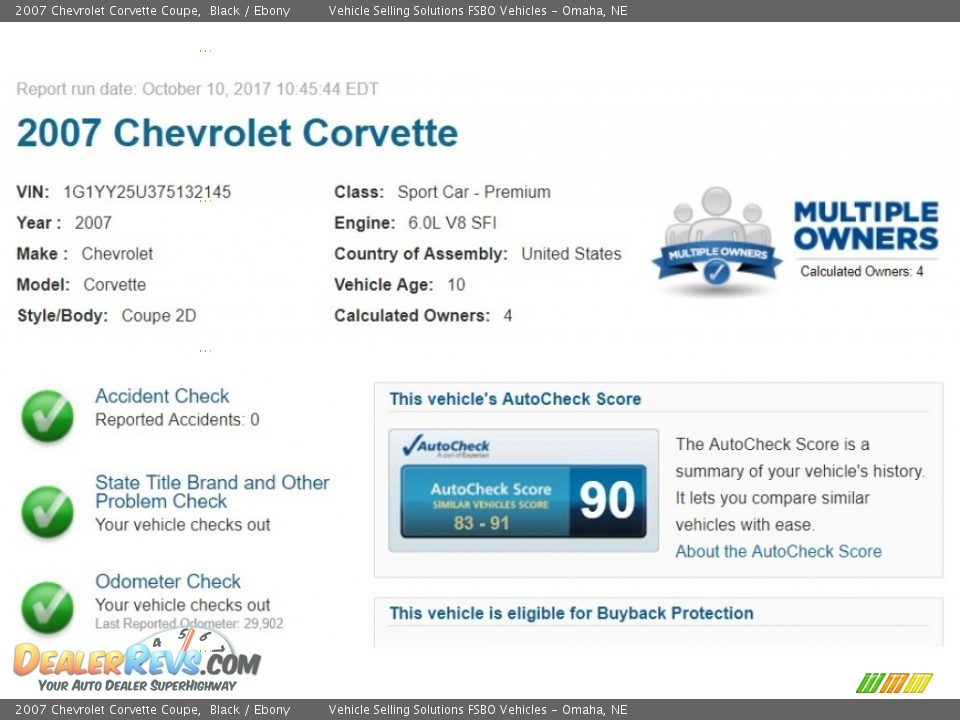Open the Accident Check link
Viewport: 960px width, 720px height.
click(162, 396)
